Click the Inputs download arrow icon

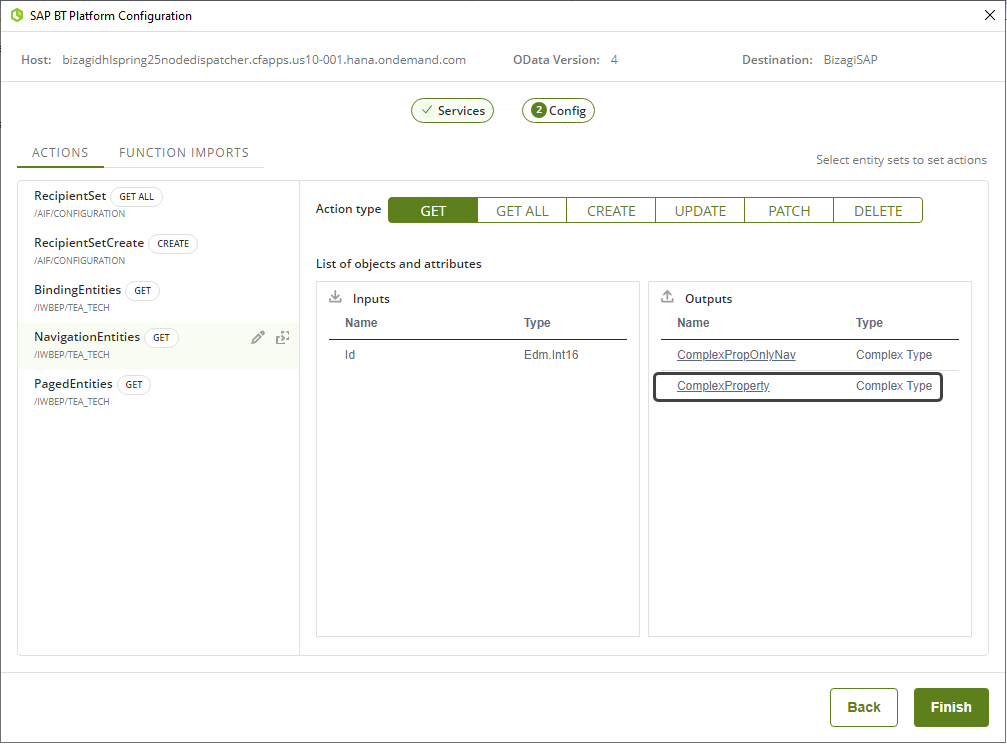tap(335, 298)
